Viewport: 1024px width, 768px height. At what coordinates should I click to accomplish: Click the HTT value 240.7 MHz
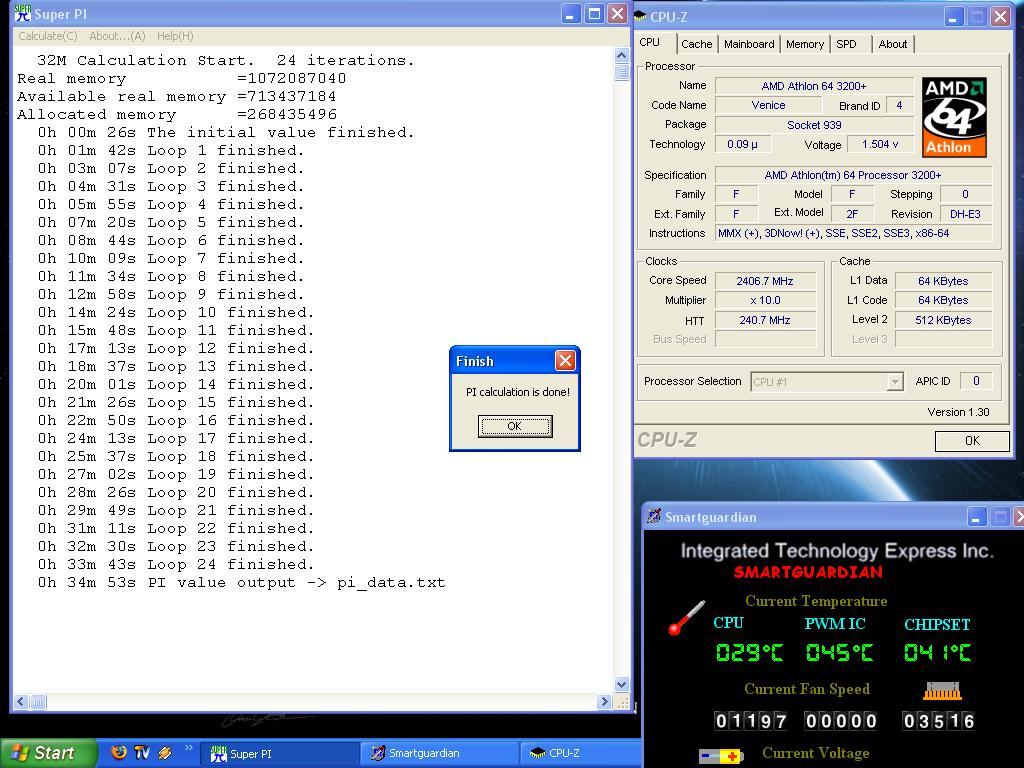tap(765, 320)
